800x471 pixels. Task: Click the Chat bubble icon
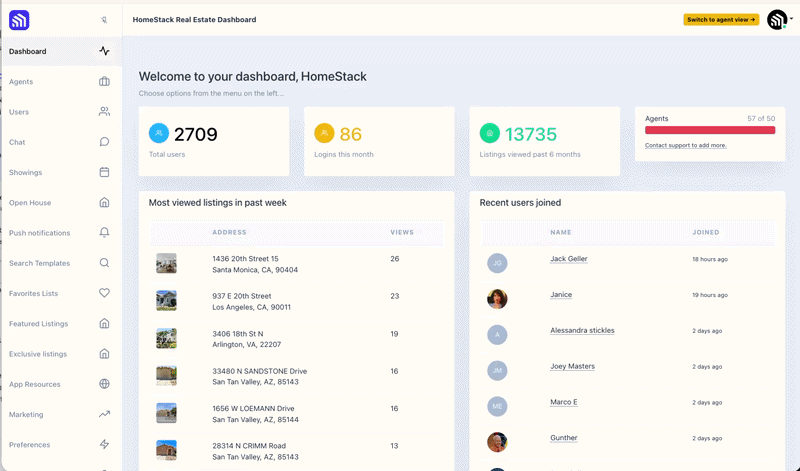coord(104,142)
